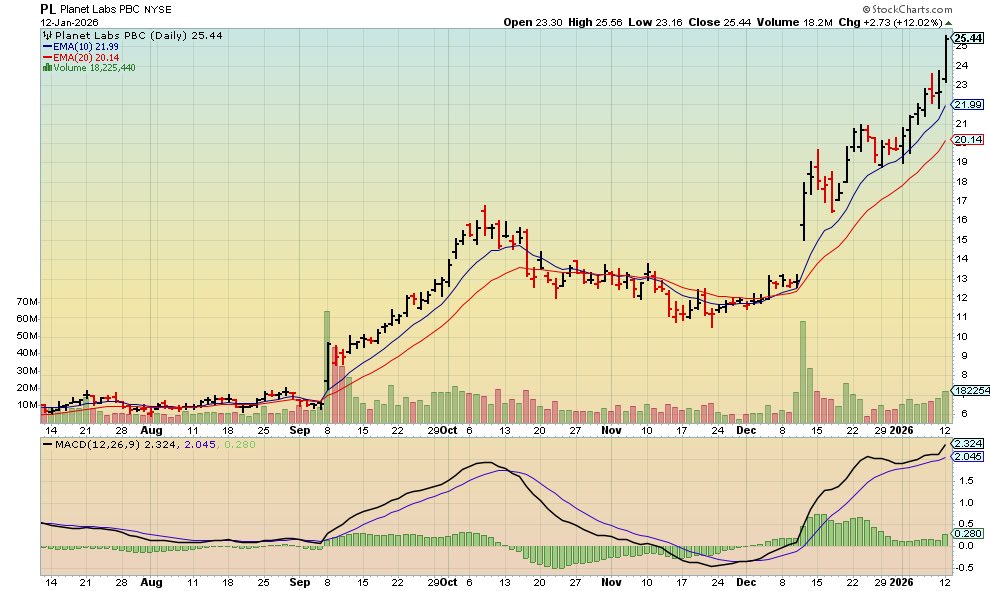Click the Dec label on the price panel date axis
Image resolution: width=990 pixels, height=591 pixels.
746,431
